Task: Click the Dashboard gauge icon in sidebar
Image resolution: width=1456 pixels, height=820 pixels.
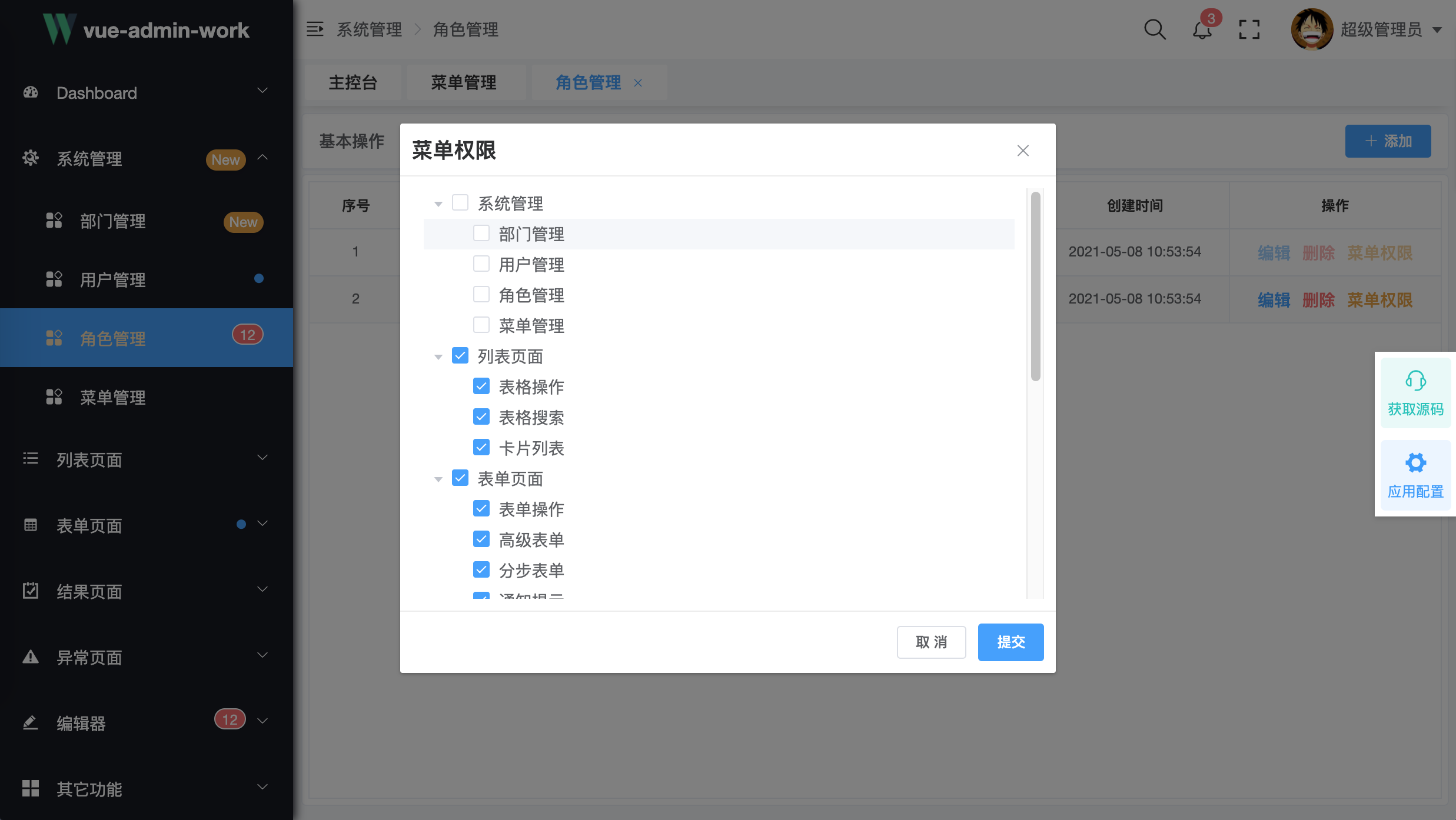Action: point(31,92)
